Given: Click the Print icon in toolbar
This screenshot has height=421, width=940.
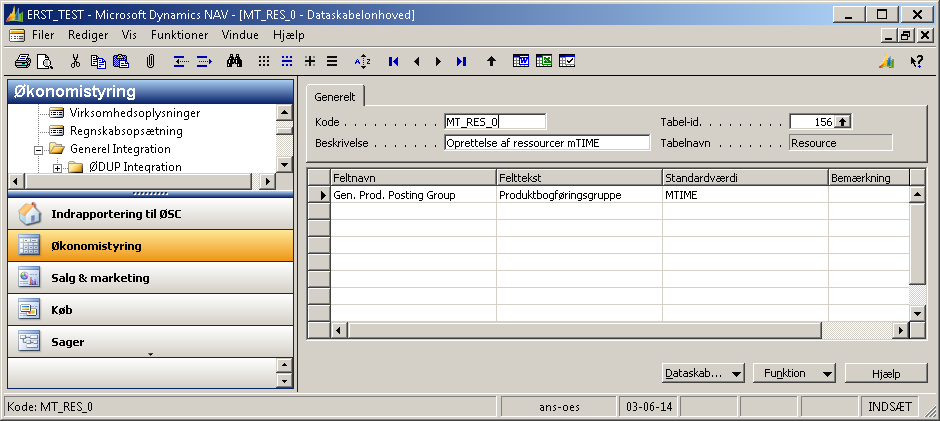Looking at the screenshot, I should (x=24, y=61).
